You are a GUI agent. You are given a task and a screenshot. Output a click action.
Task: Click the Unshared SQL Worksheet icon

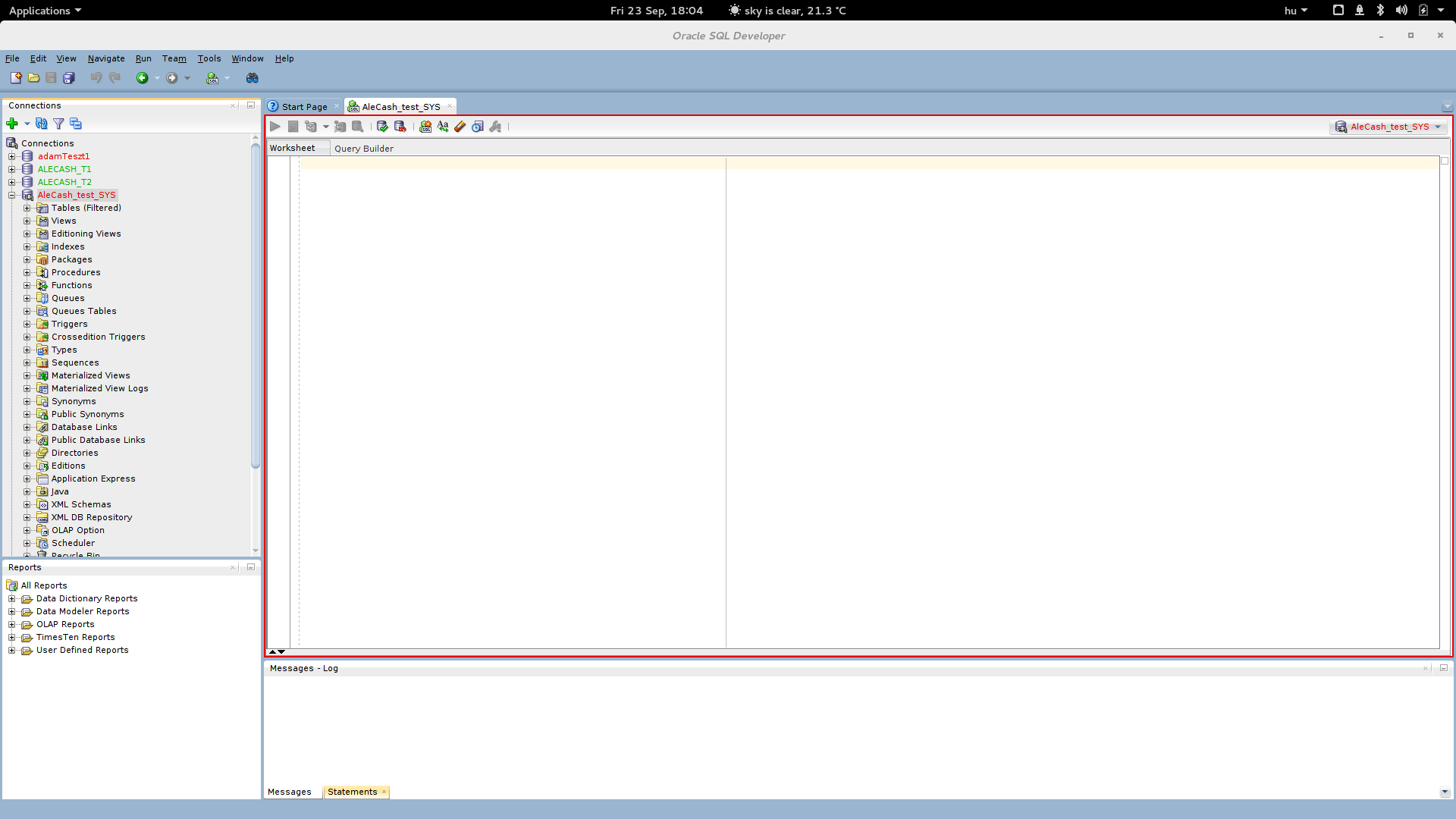[425, 127]
